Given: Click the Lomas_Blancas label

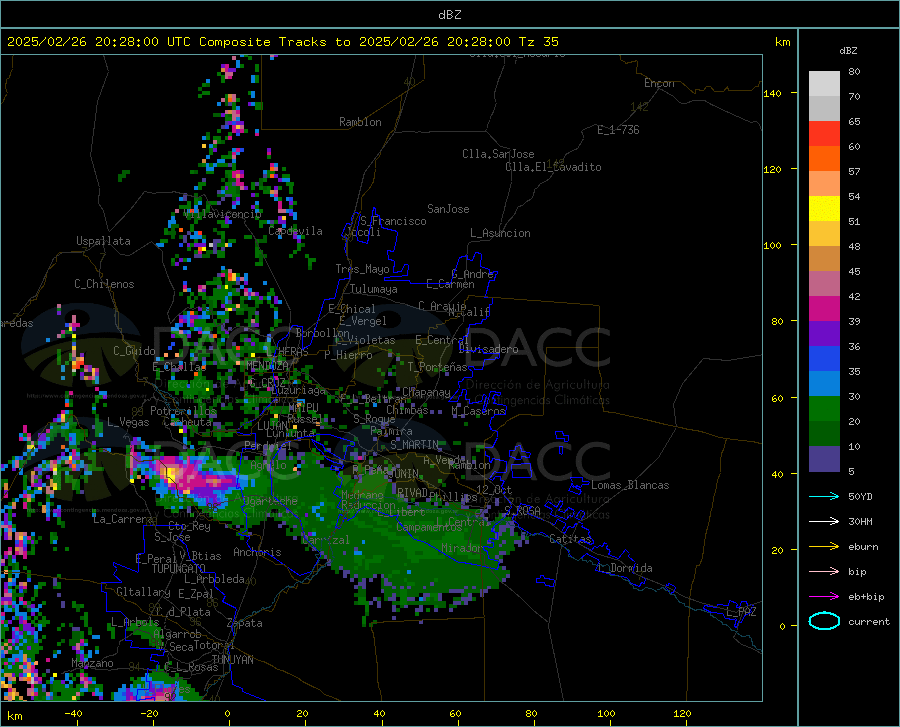Looking at the screenshot, I should (630, 485).
